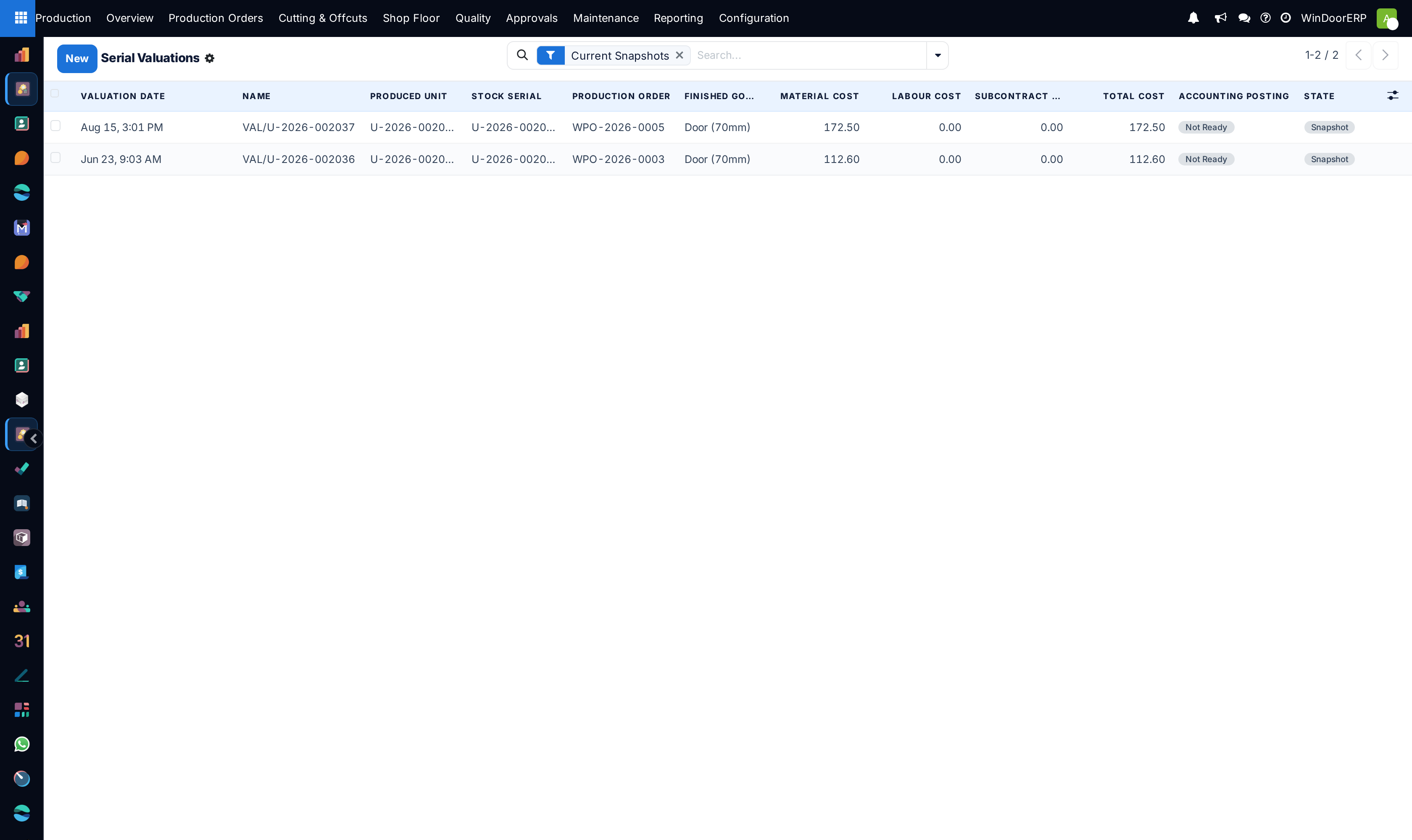Open the dollar invoice app in sidebar
1412x840 pixels.
click(x=21, y=572)
